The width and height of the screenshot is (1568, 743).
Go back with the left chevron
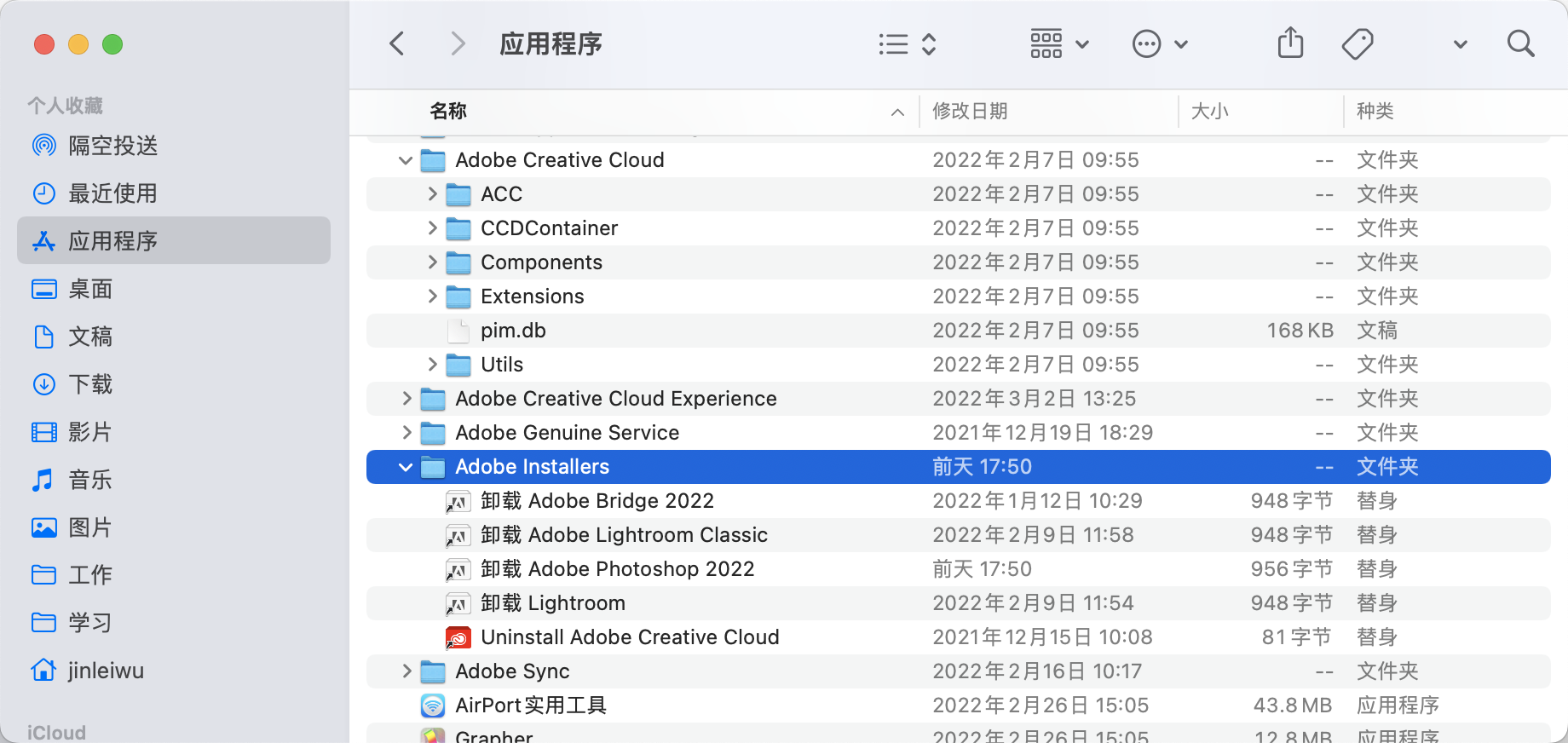(x=397, y=43)
